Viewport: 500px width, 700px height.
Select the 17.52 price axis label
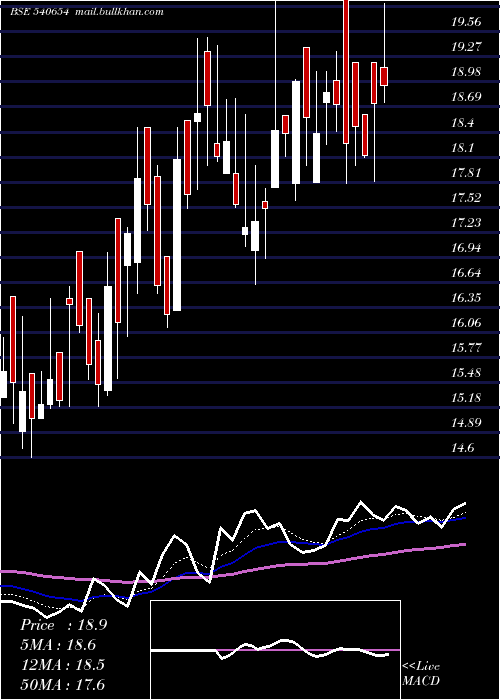coord(466,198)
